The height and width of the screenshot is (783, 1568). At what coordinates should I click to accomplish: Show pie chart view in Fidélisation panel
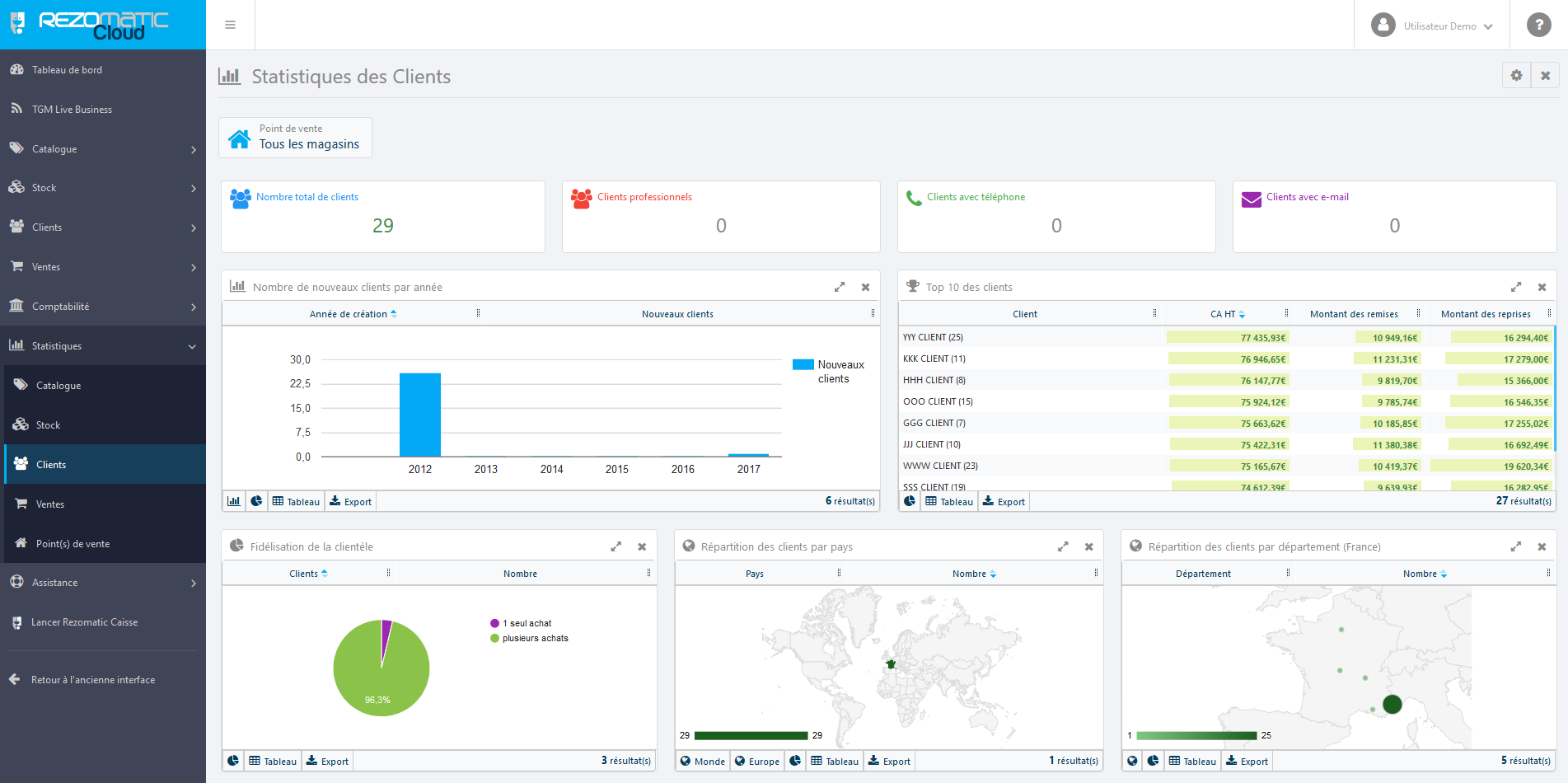click(233, 761)
